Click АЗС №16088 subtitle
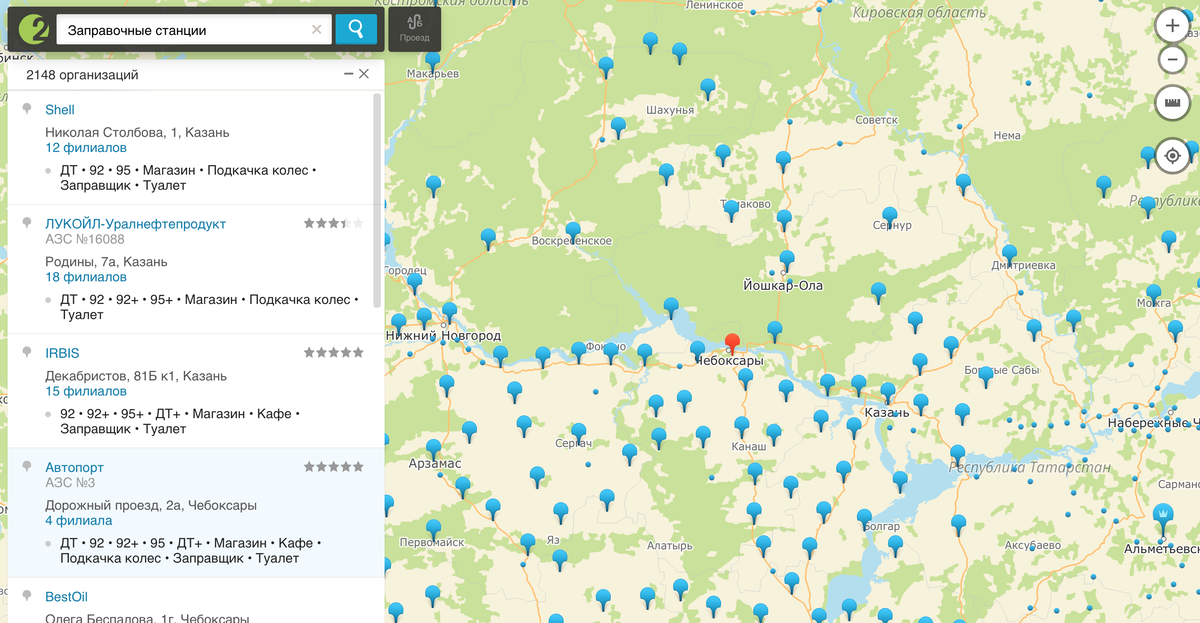This screenshot has width=1200, height=623. pos(85,239)
